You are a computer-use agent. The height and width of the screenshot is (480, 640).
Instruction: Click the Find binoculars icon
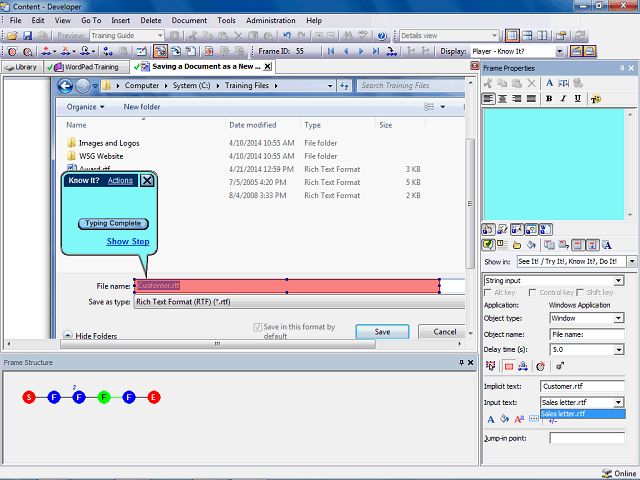click(x=348, y=36)
